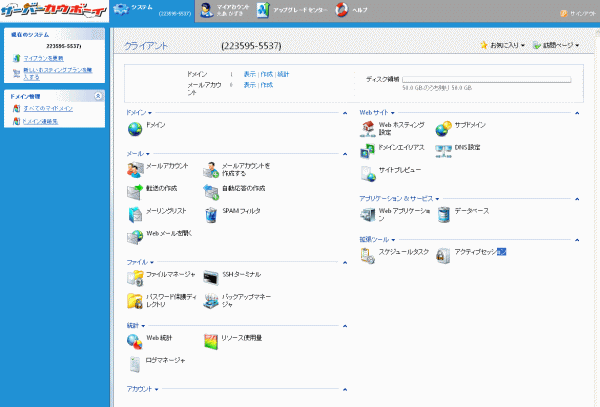This screenshot has width=600, height=407.
Task: Open the リソース使用量 usage icon
Action: click(210, 340)
